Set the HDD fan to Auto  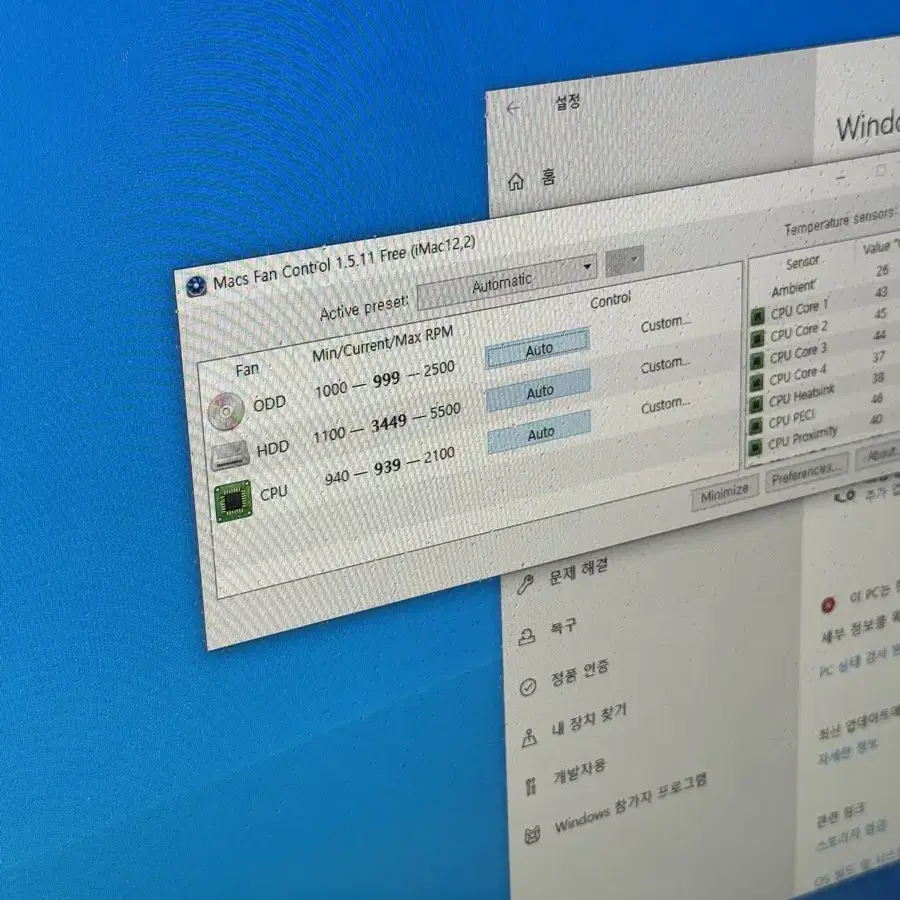tap(538, 391)
